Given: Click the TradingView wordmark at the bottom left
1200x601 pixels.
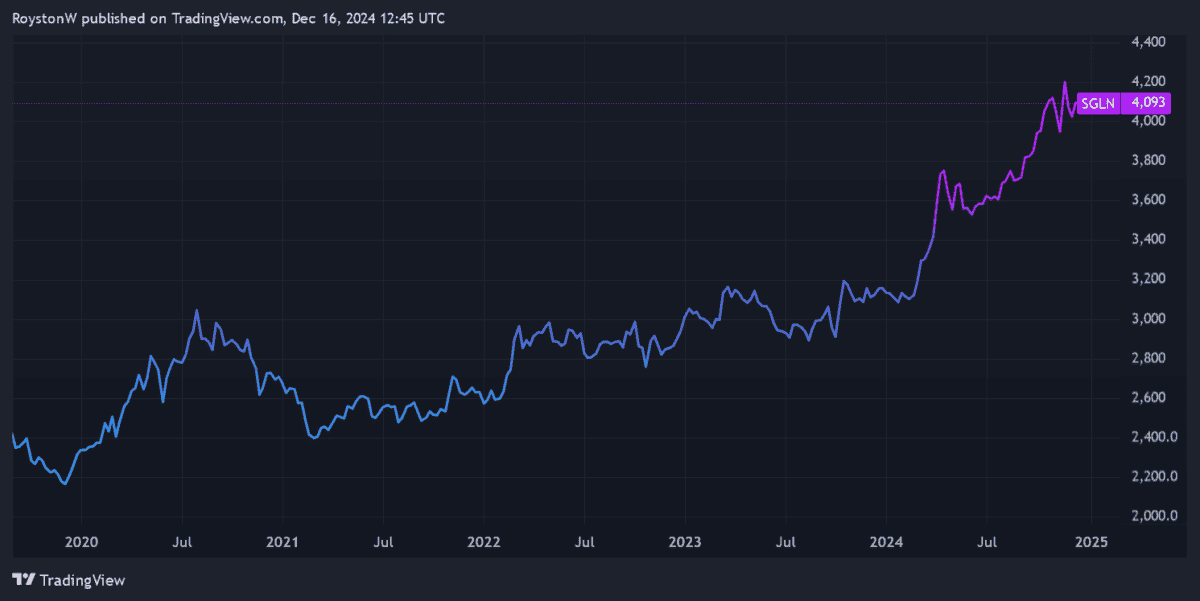Looking at the screenshot, I should point(83,580).
